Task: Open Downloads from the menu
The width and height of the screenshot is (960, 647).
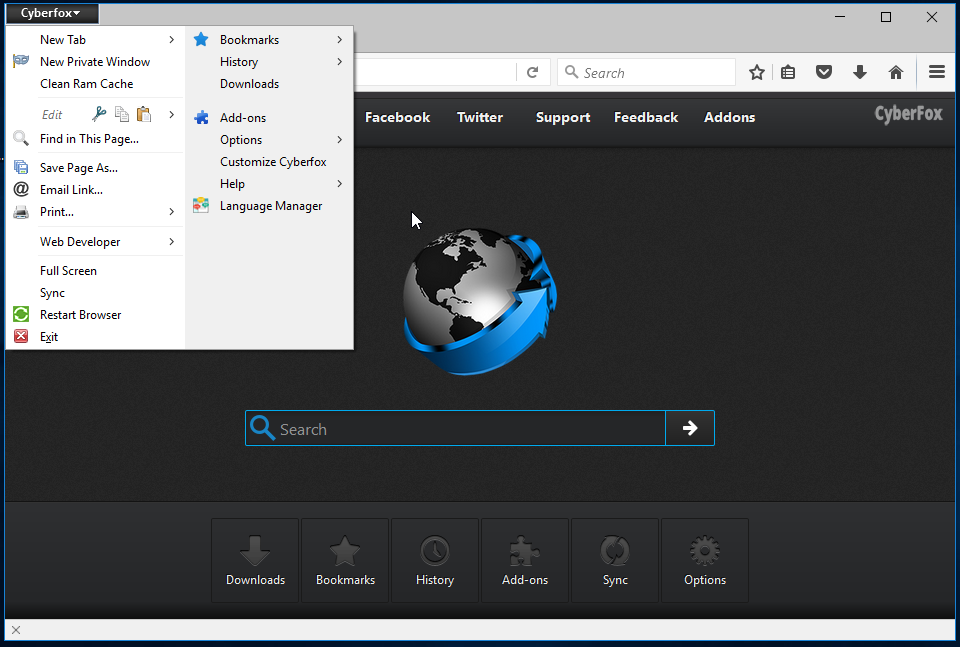Action: click(x=269, y=84)
